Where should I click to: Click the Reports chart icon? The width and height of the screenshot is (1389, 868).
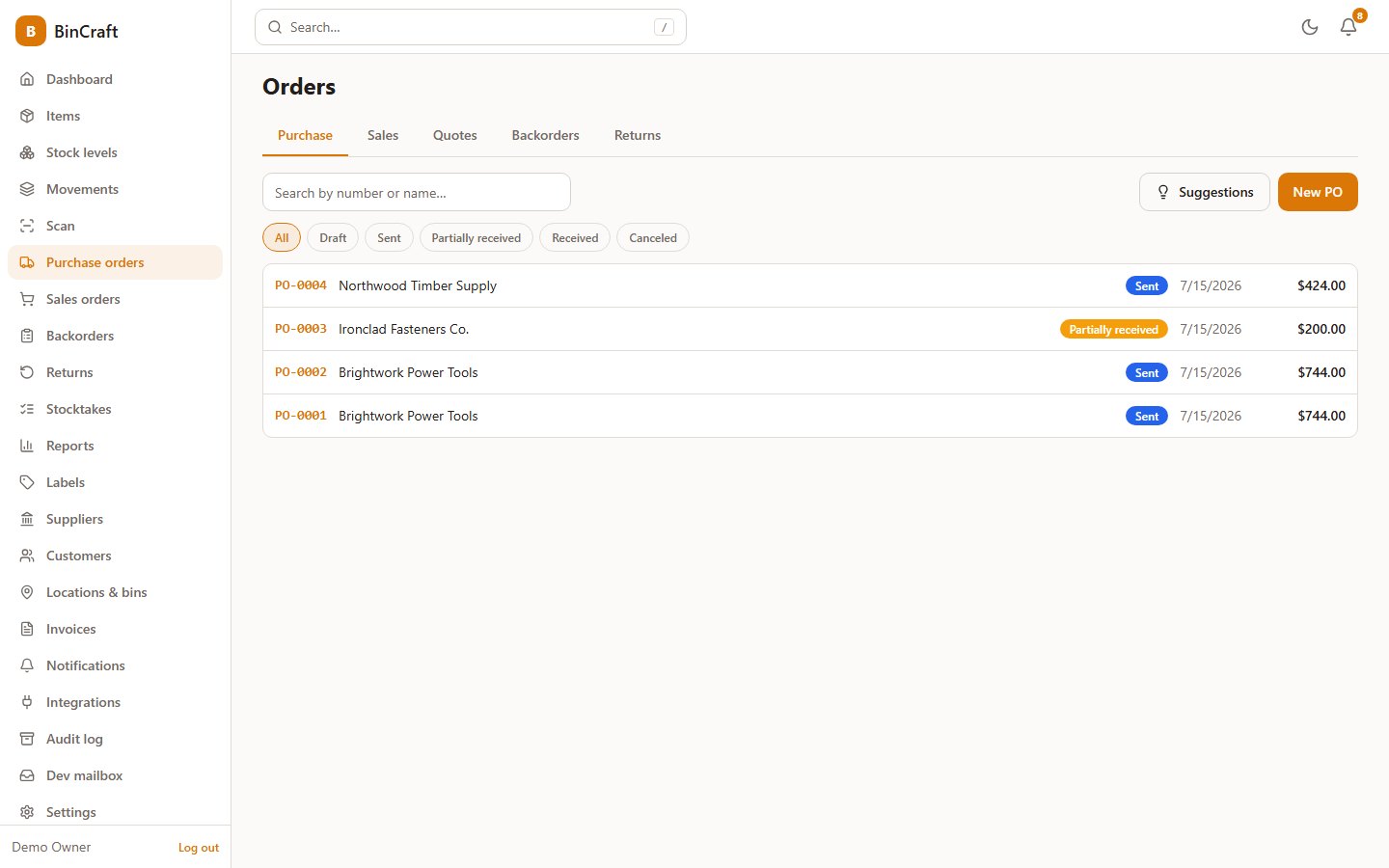click(x=27, y=446)
